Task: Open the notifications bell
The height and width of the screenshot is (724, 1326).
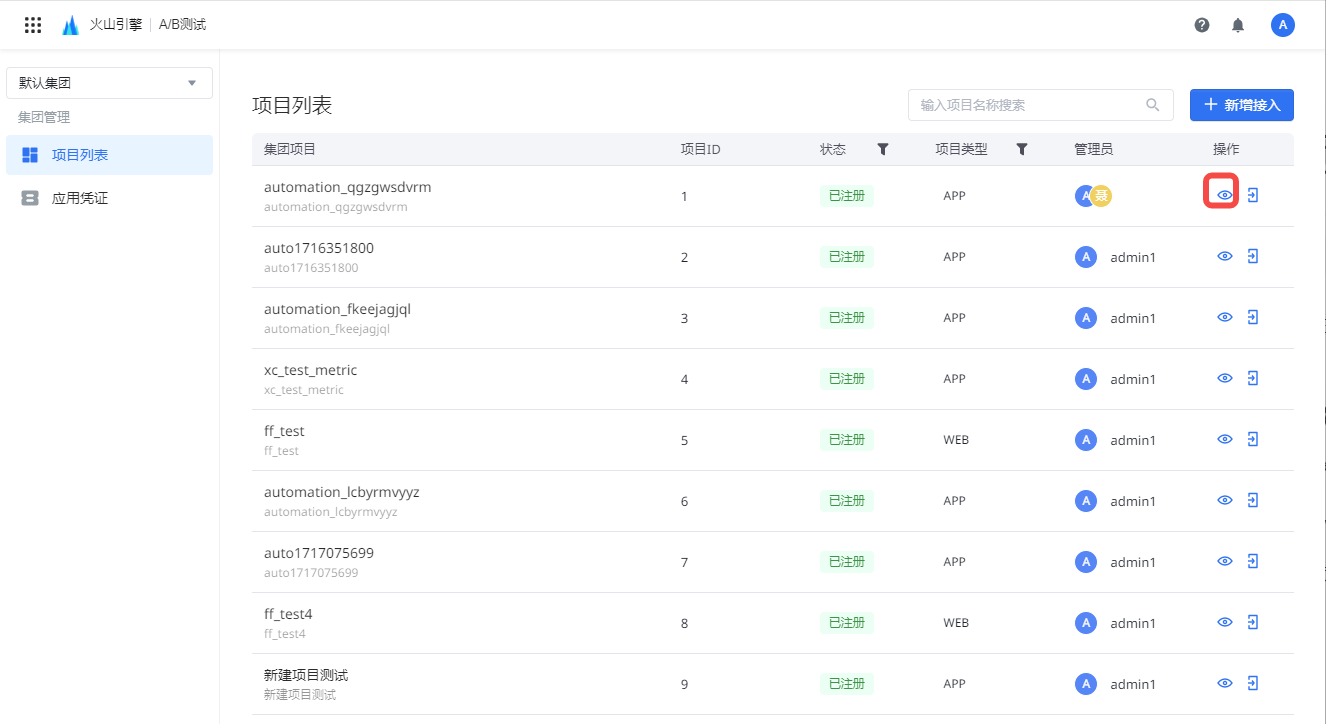Action: [x=1238, y=25]
